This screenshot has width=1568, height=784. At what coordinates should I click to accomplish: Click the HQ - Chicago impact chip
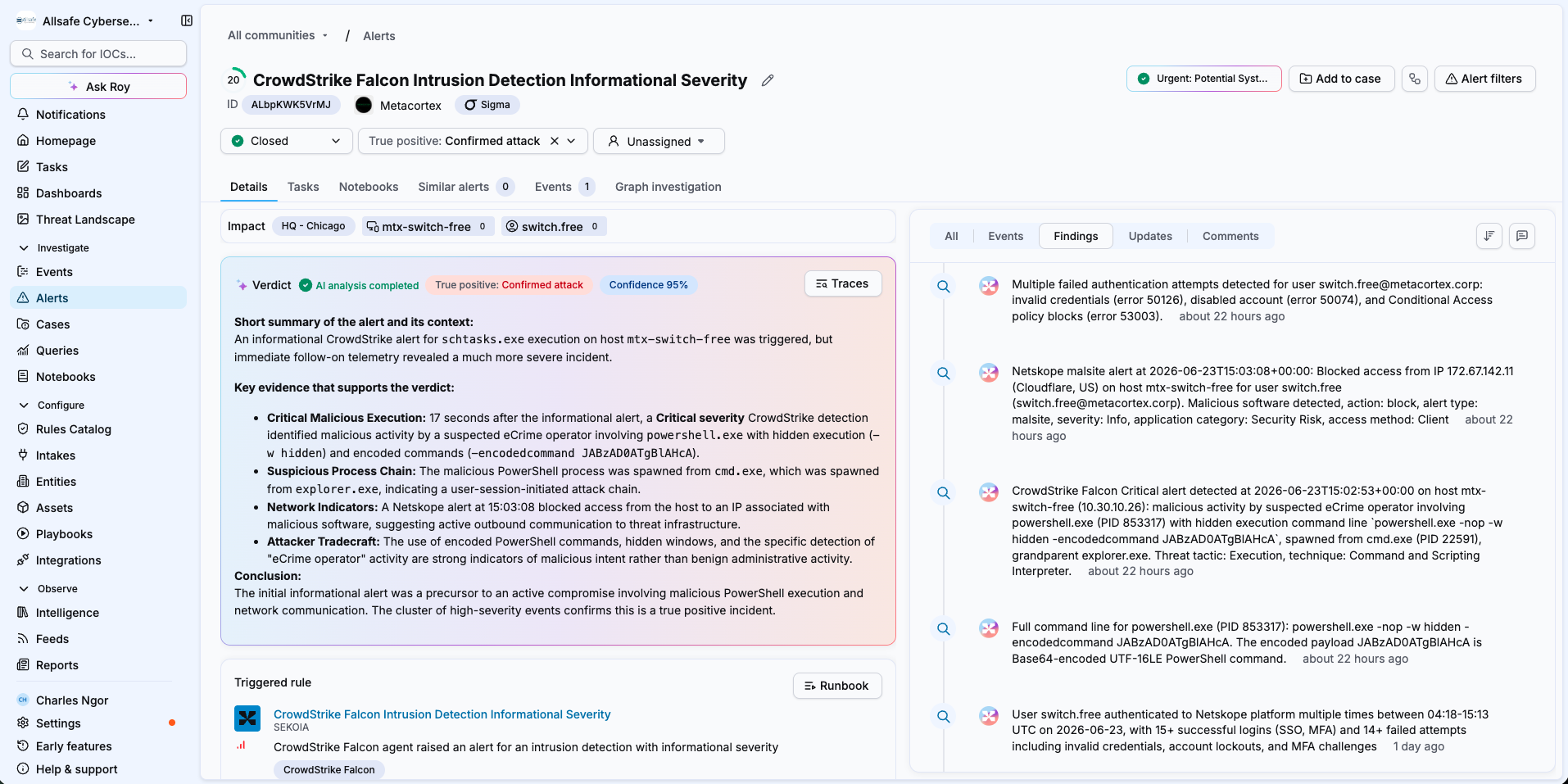[x=313, y=226]
